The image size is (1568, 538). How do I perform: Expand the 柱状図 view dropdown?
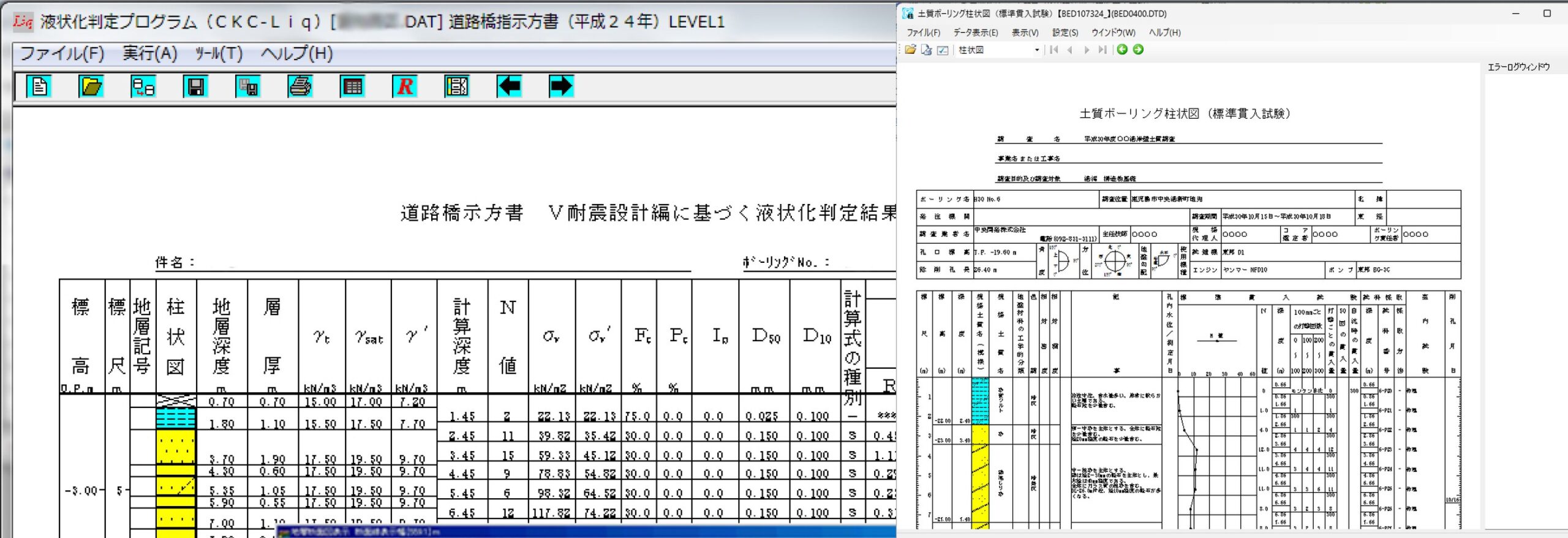pos(1036,50)
